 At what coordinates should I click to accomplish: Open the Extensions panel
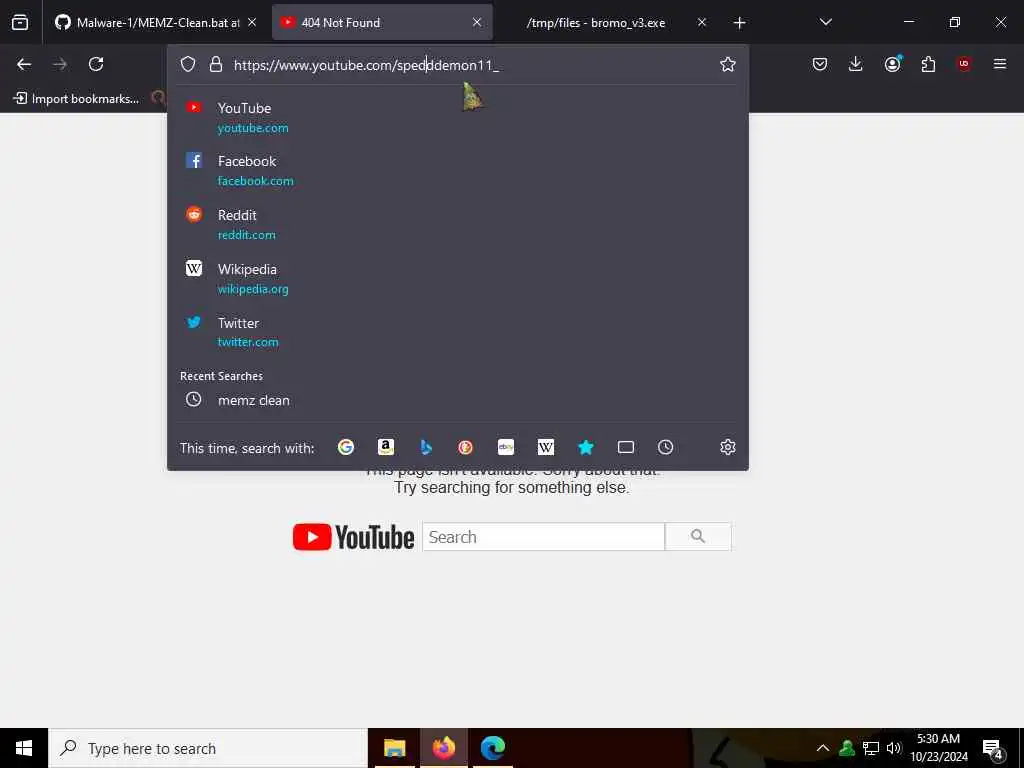pyautogui.click(x=928, y=64)
